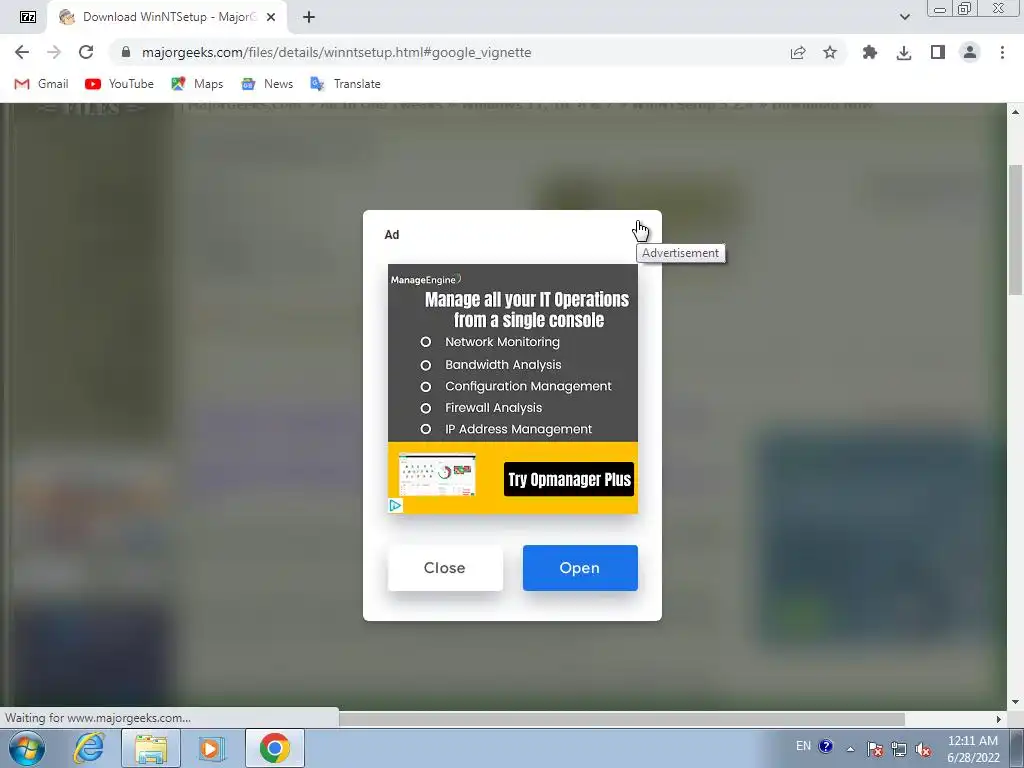Go back to the previous page
This screenshot has height=768, width=1024.
click(22, 52)
